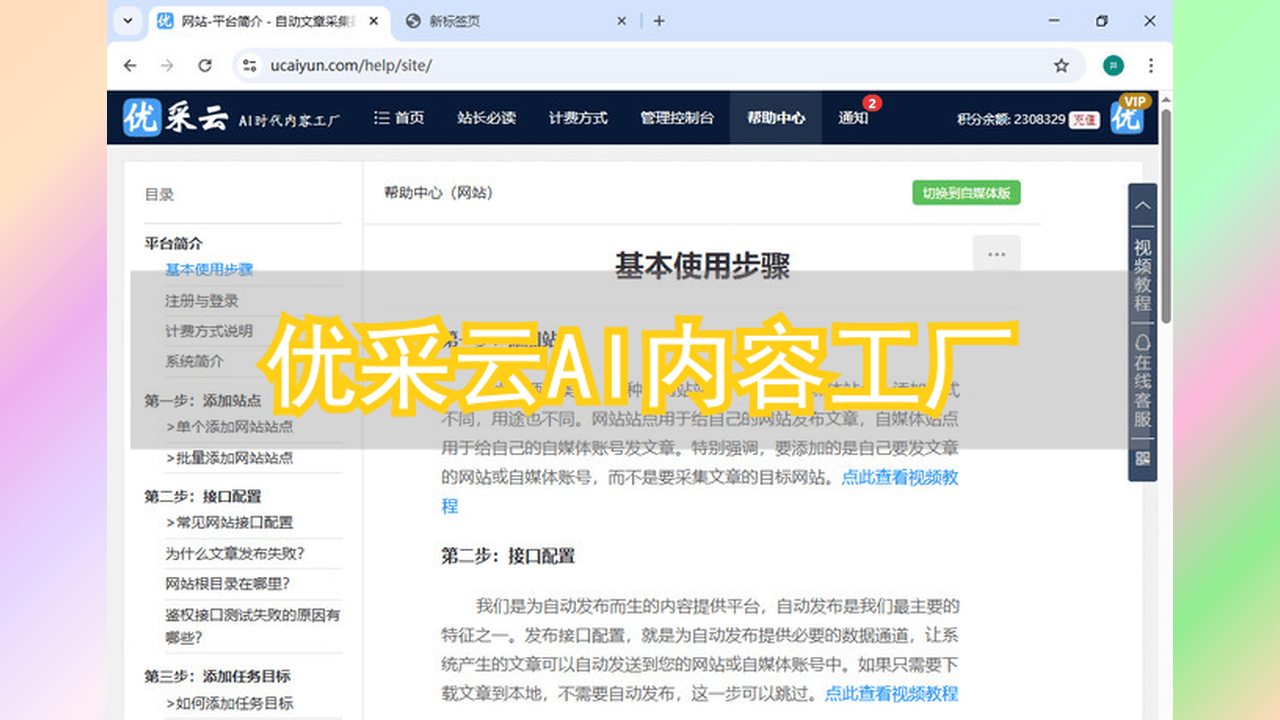The height and width of the screenshot is (720, 1280).
Task: Click the 充值 recharge button
Action: click(x=1084, y=119)
